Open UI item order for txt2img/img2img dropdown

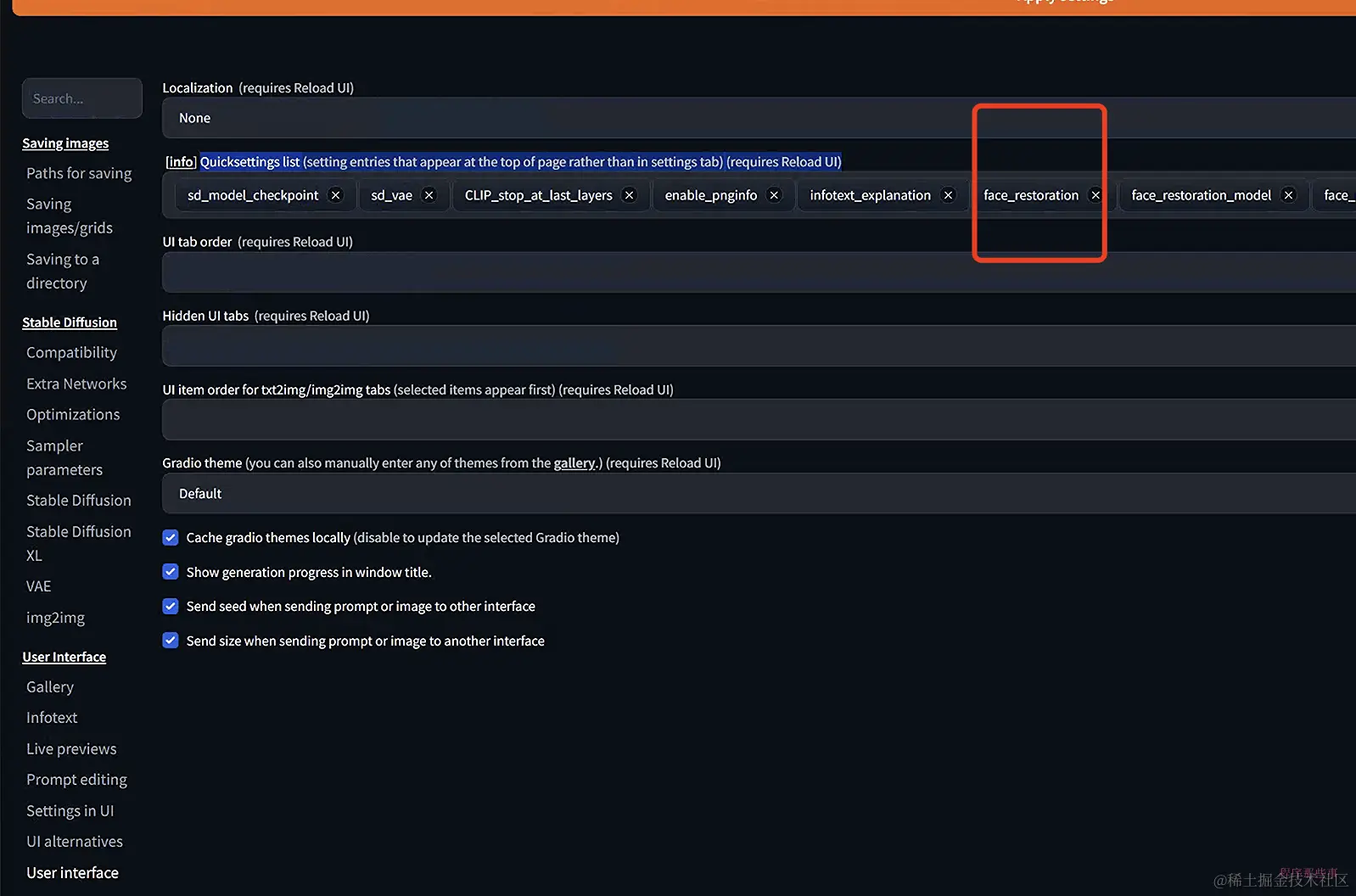[759, 419]
